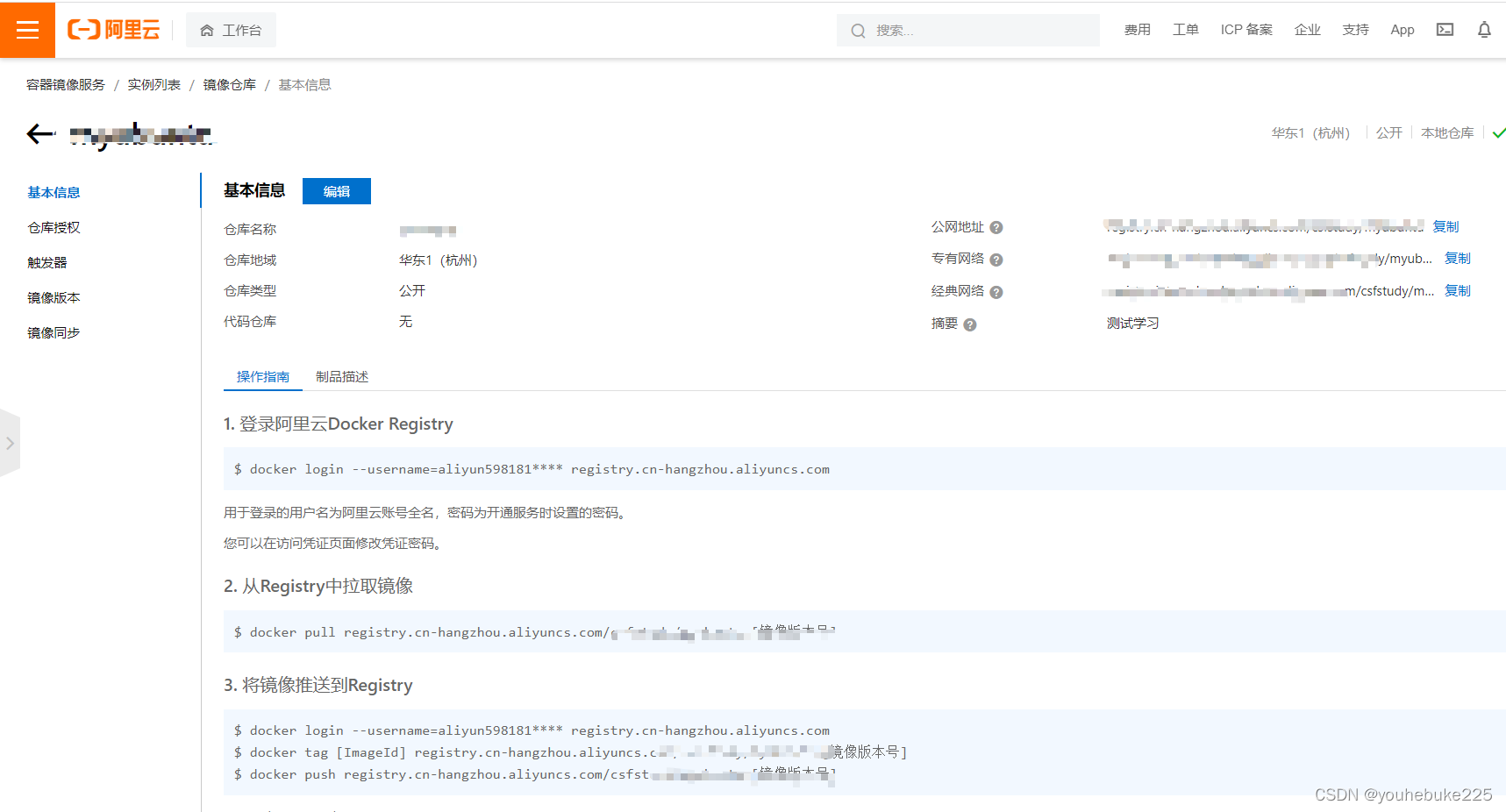Image resolution: width=1506 pixels, height=812 pixels.
Task: Copy the 公网地址 address
Action: tap(1445, 227)
